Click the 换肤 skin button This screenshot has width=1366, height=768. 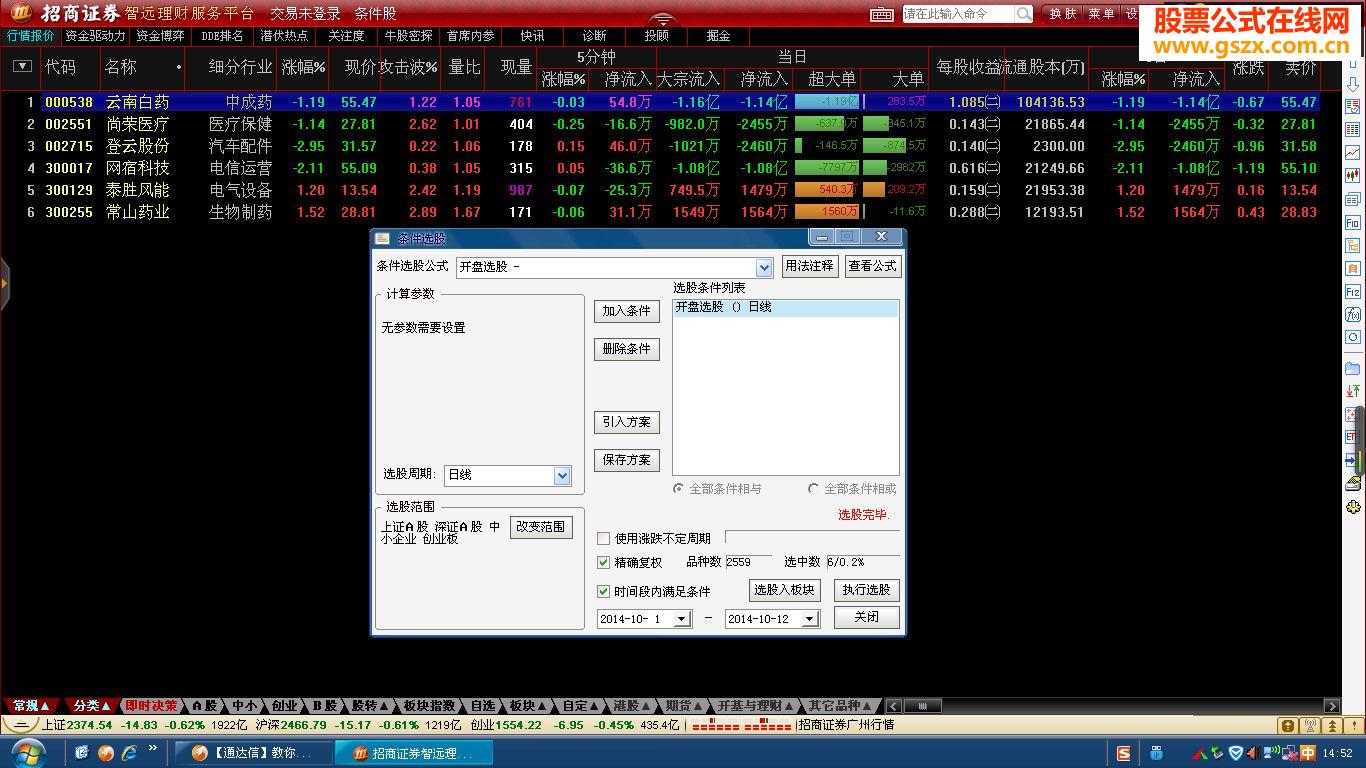coord(1061,14)
